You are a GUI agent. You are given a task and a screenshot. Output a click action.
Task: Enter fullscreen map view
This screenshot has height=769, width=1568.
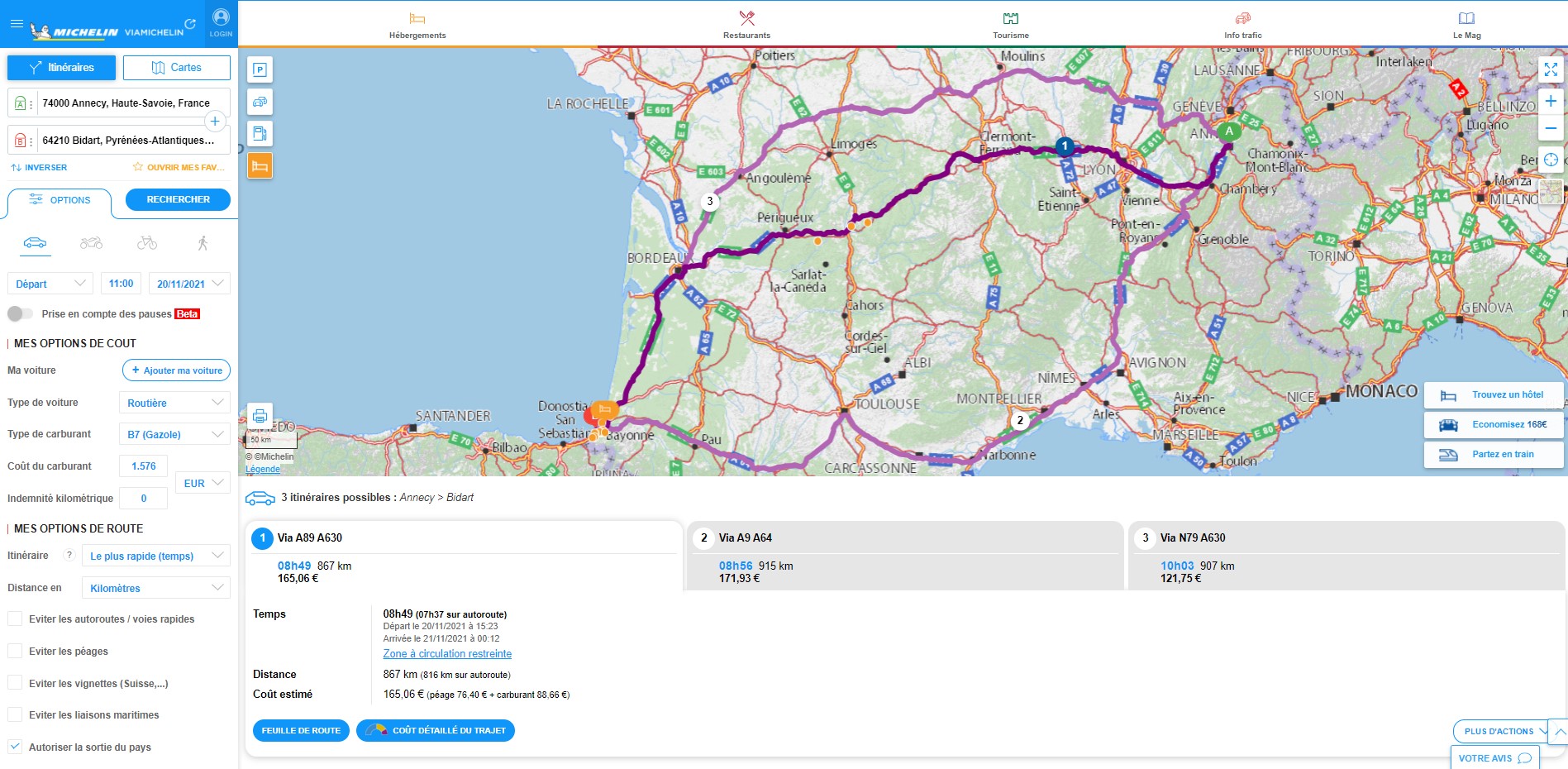tap(1551, 70)
